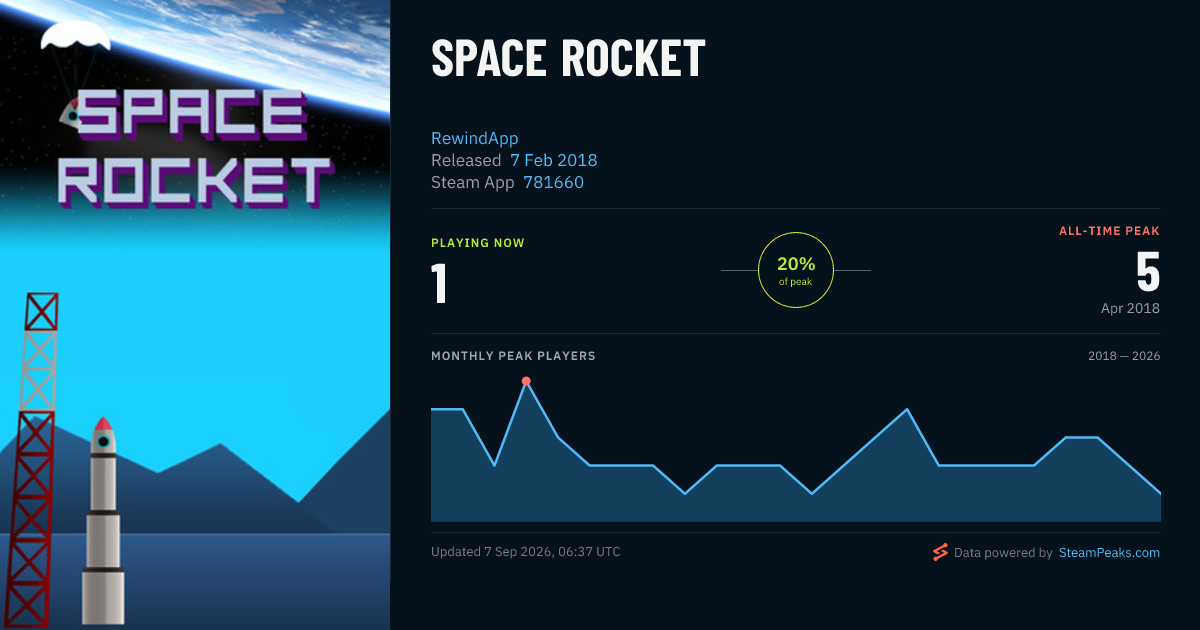
Task: Click the release date 7 Feb 2018
Action: click(x=554, y=160)
